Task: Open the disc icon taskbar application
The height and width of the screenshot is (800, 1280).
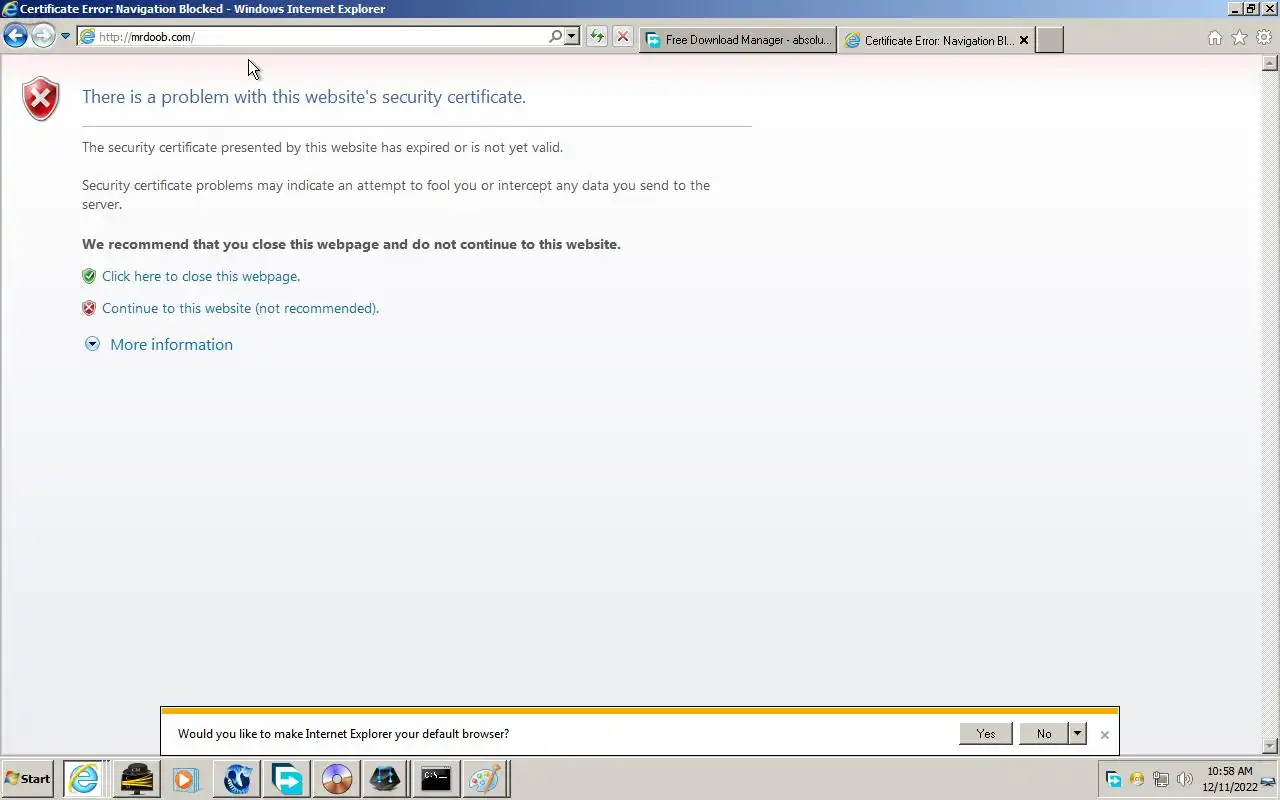Action: 337,778
